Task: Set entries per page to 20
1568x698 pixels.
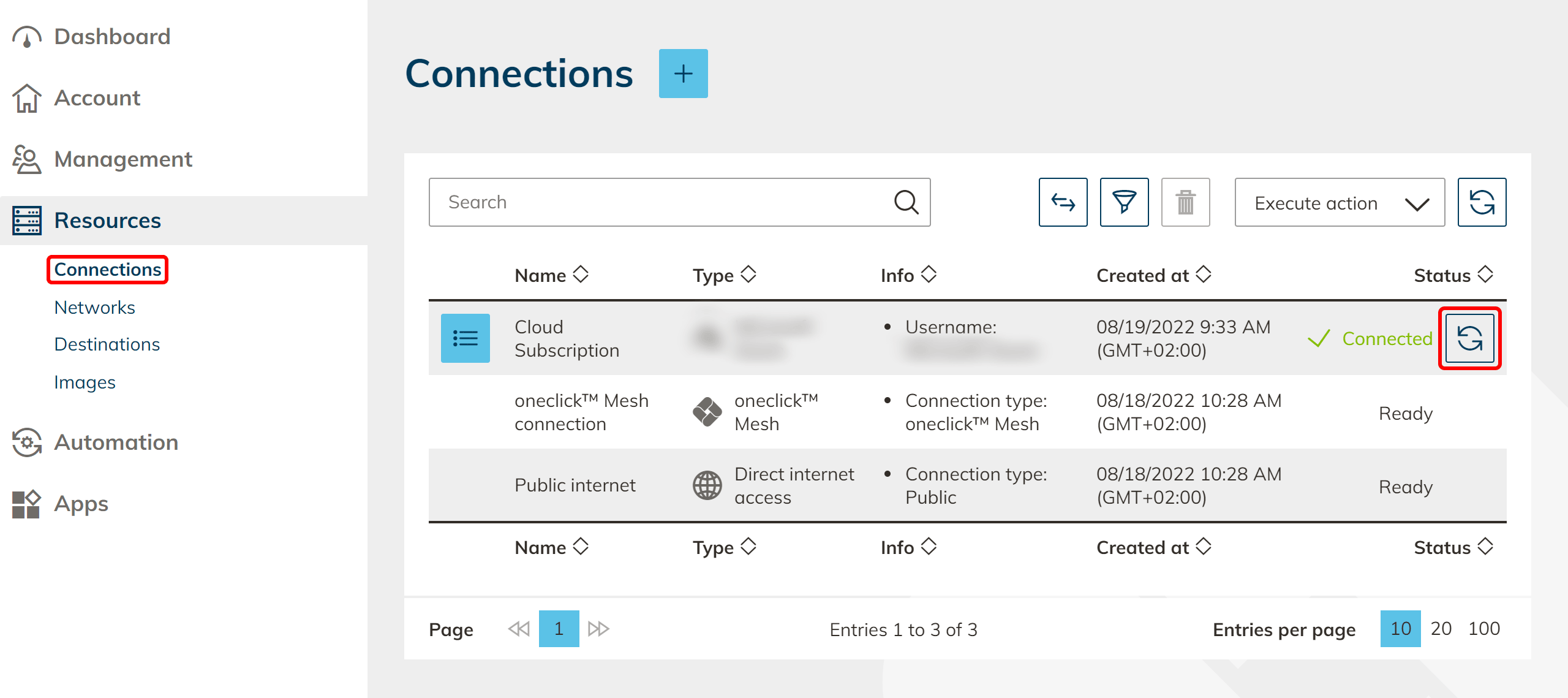Action: pyautogui.click(x=1441, y=628)
